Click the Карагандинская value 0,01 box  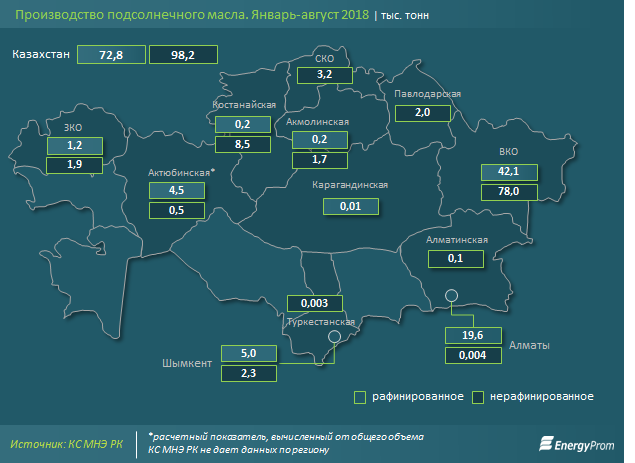(x=351, y=206)
